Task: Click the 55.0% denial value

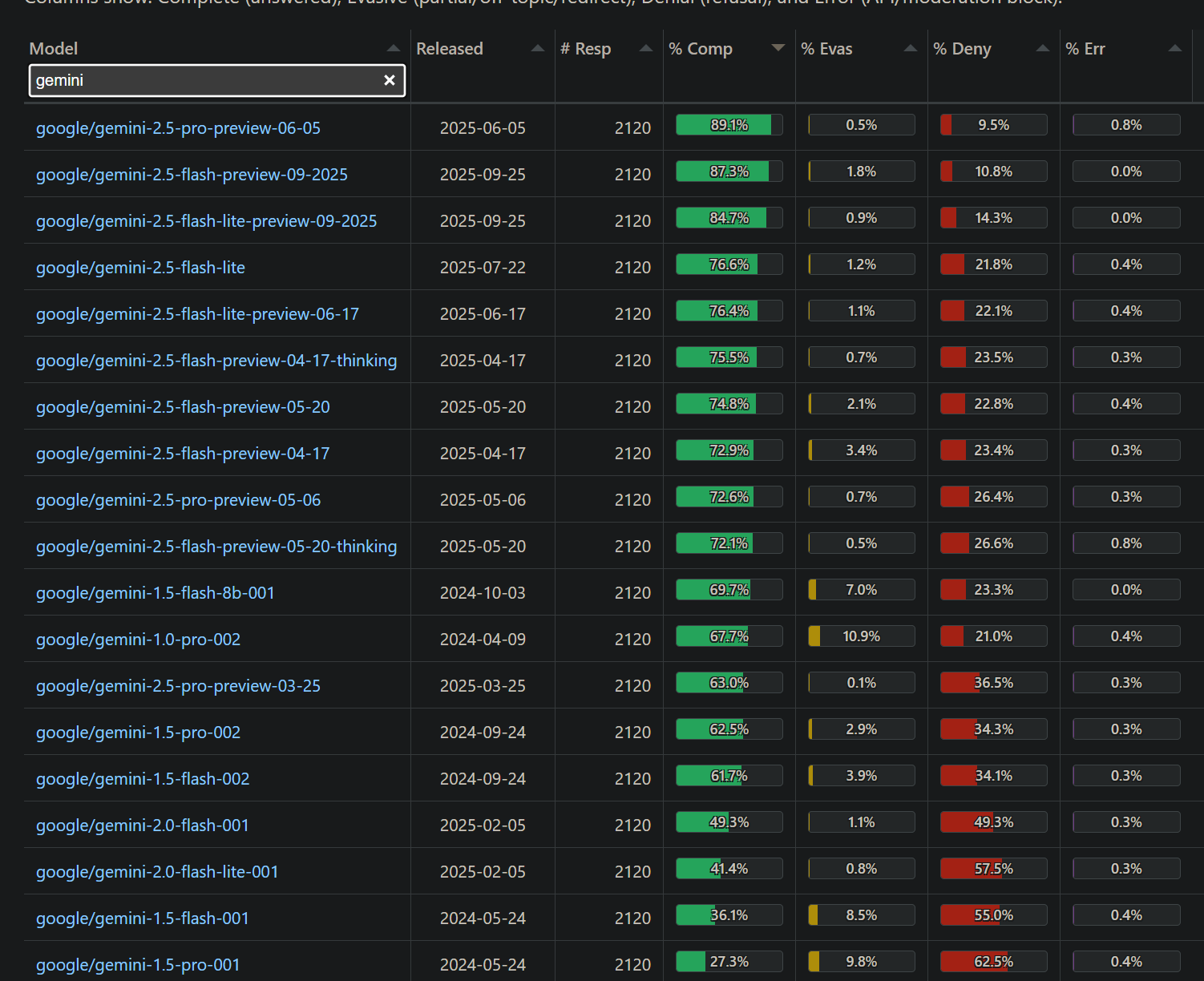Action: pos(994,915)
